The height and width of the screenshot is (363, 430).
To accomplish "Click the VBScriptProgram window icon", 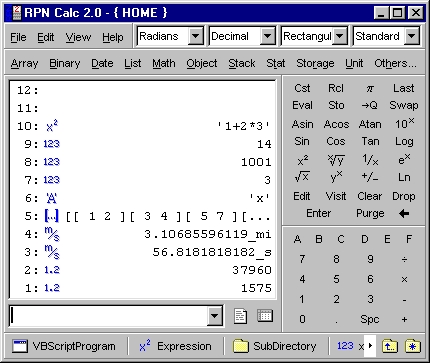I will (x=20, y=346).
